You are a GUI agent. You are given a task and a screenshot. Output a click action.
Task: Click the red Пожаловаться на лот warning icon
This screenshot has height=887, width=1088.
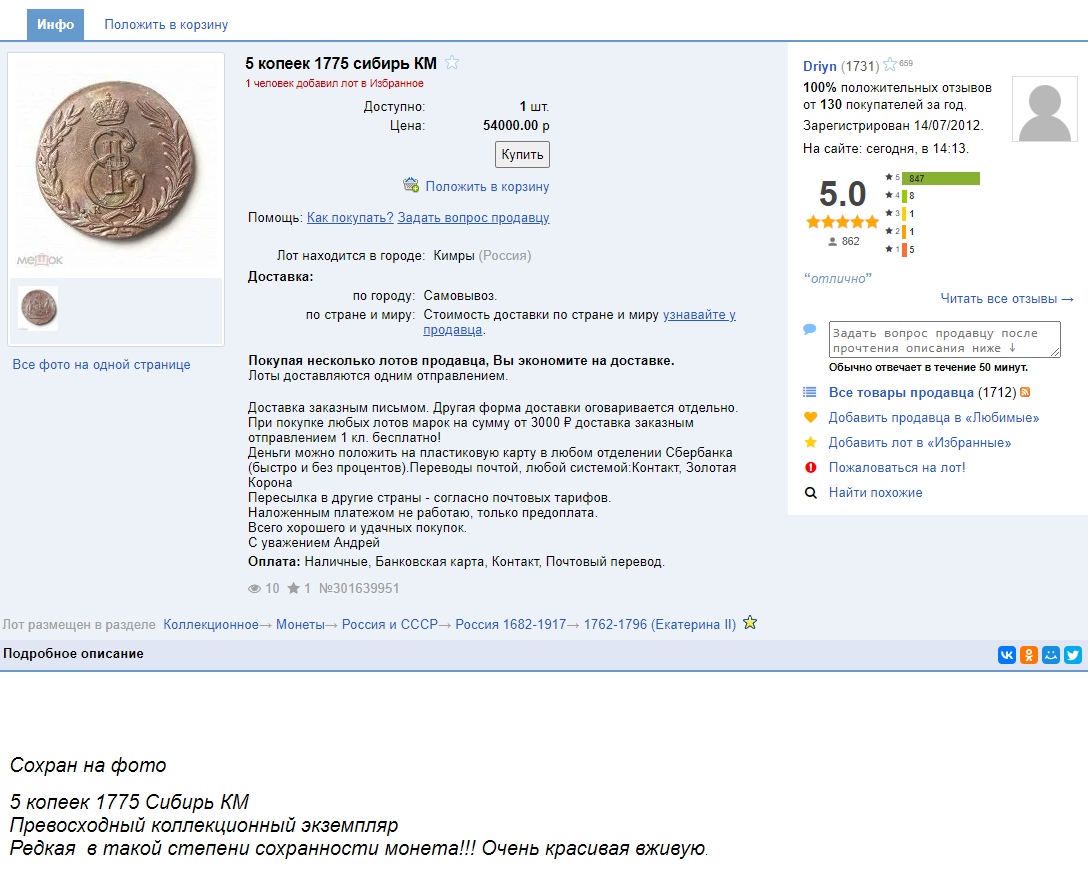[x=811, y=467]
